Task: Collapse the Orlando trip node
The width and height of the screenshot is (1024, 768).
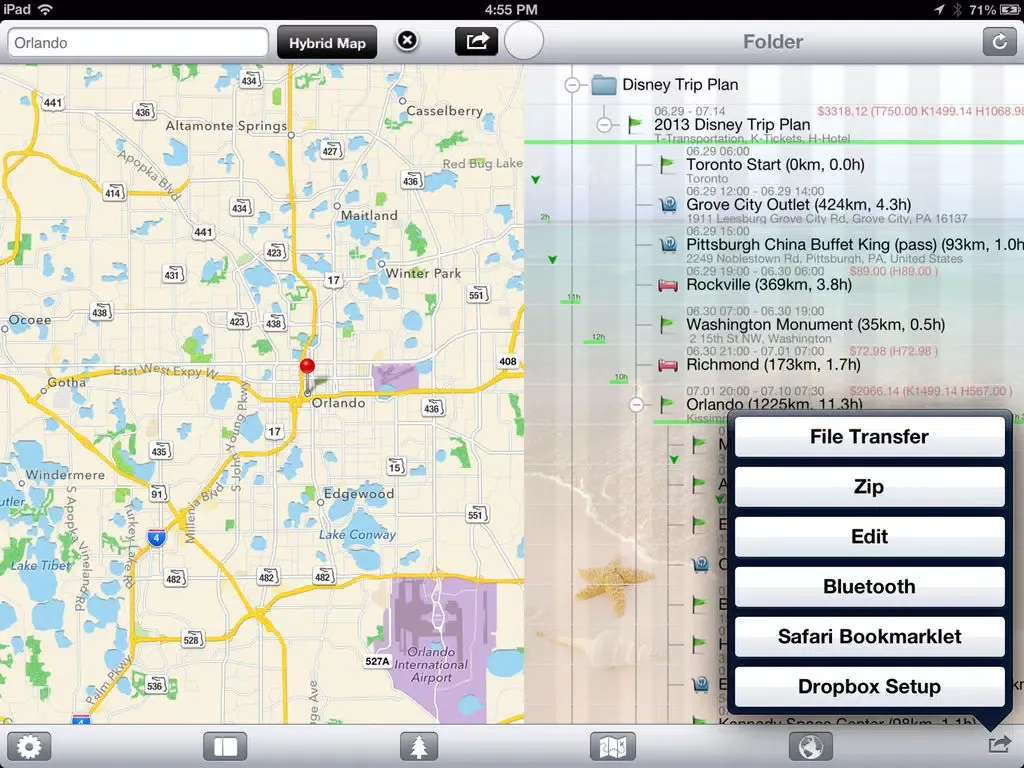Action: pyautogui.click(x=636, y=405)
